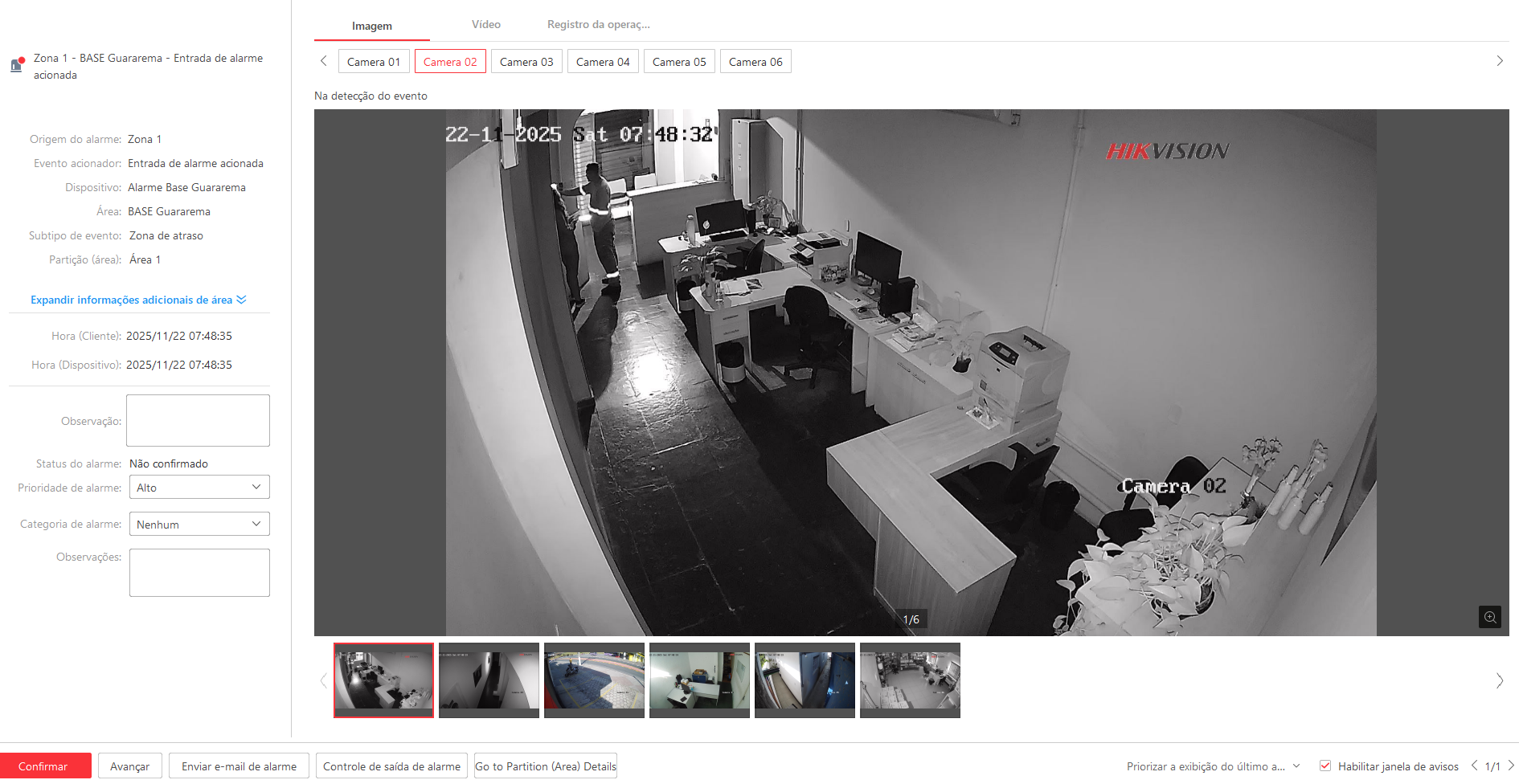1519x784 pixels.
Task: Switch to the Vídeo tab
Action: 485,25
